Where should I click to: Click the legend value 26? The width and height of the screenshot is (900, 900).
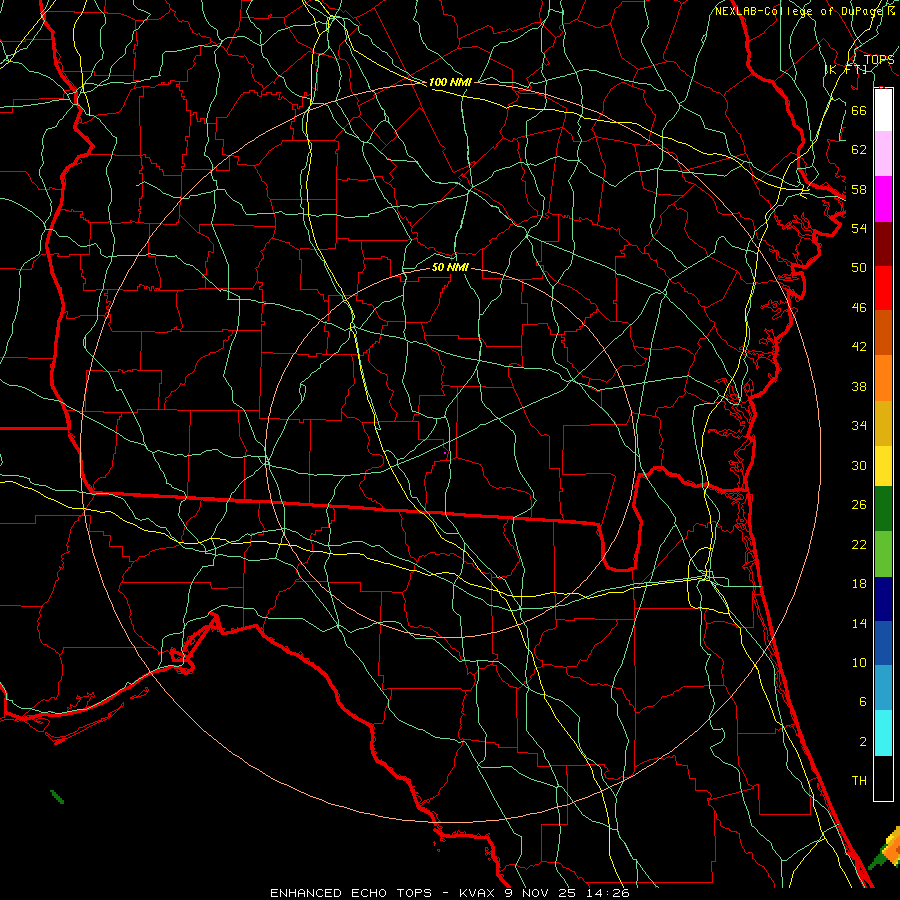[859, 505]
